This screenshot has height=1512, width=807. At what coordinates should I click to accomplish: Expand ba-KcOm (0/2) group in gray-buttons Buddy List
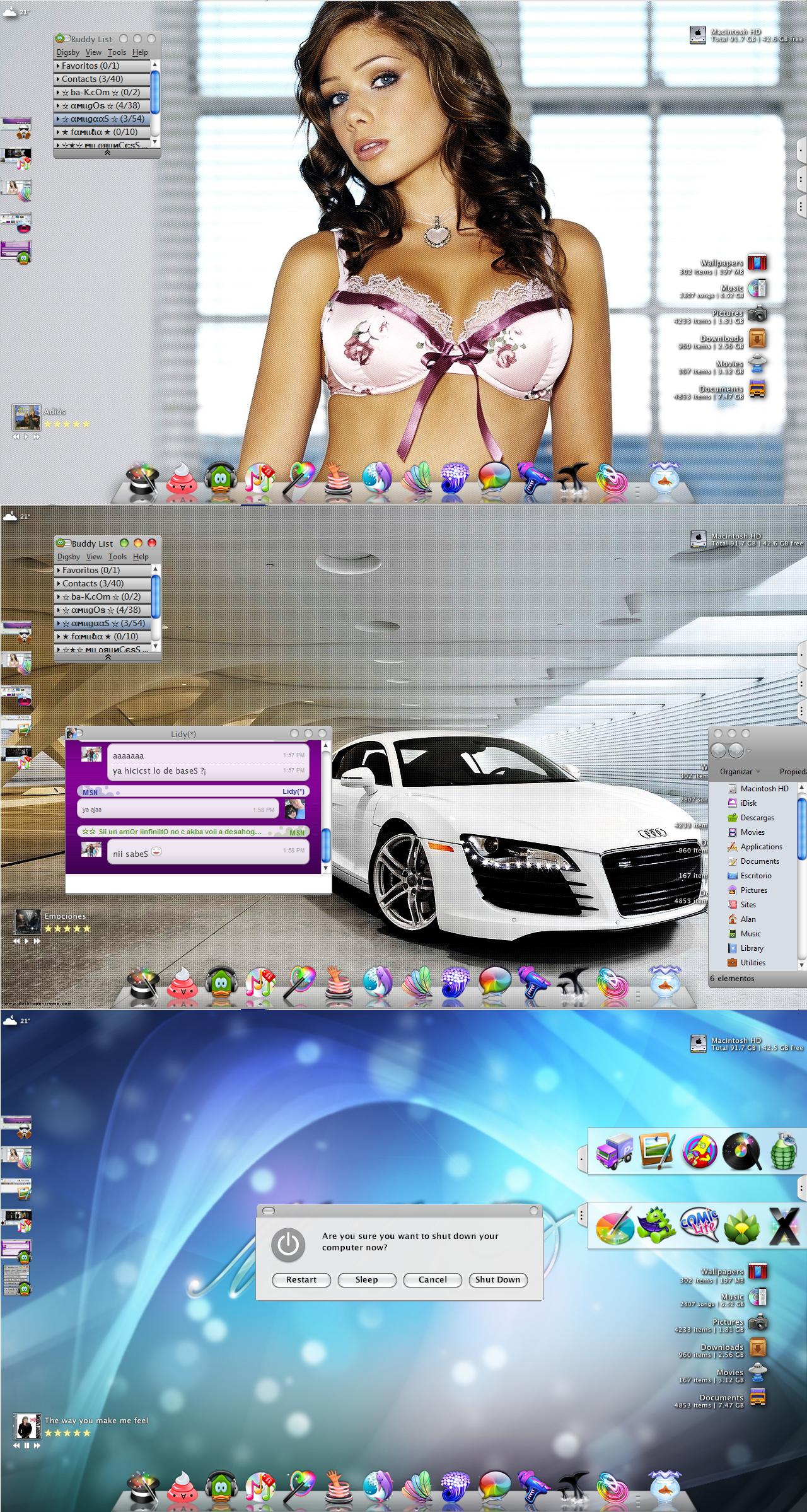point(102,92)
